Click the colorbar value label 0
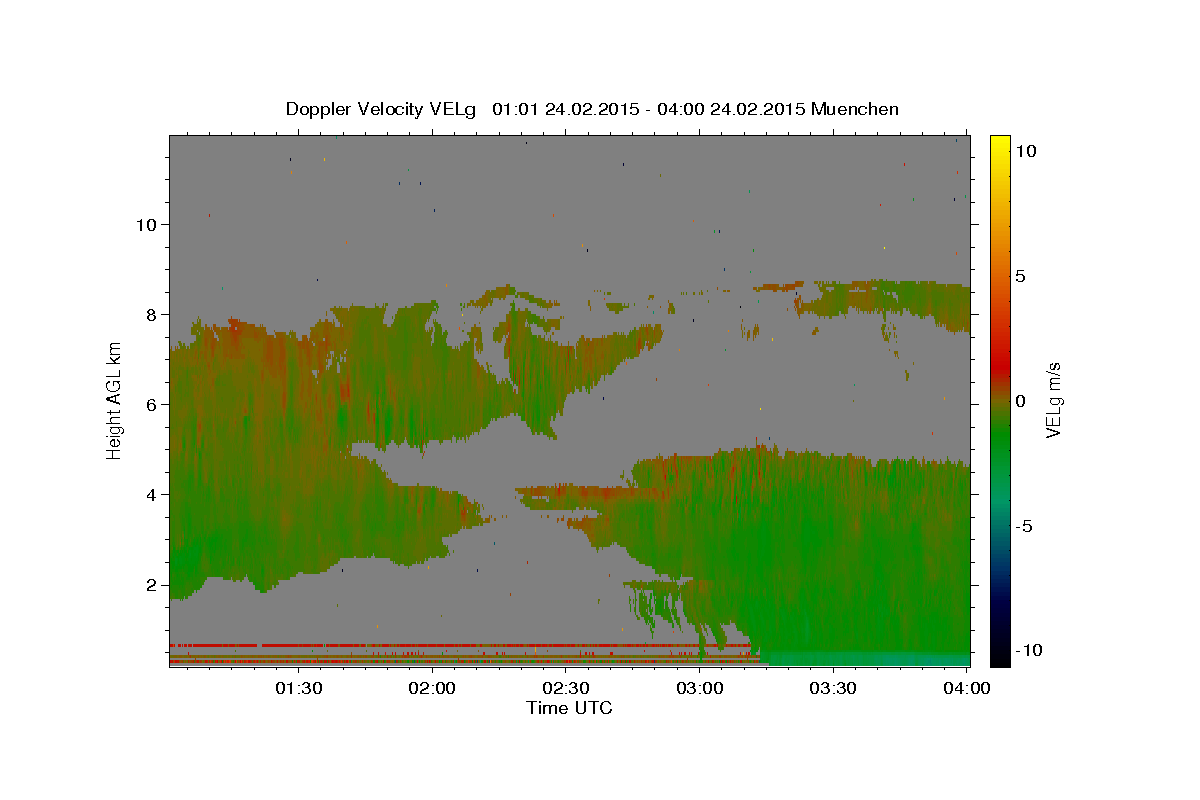This screenshot has height=800, width=1200. 1020,401
